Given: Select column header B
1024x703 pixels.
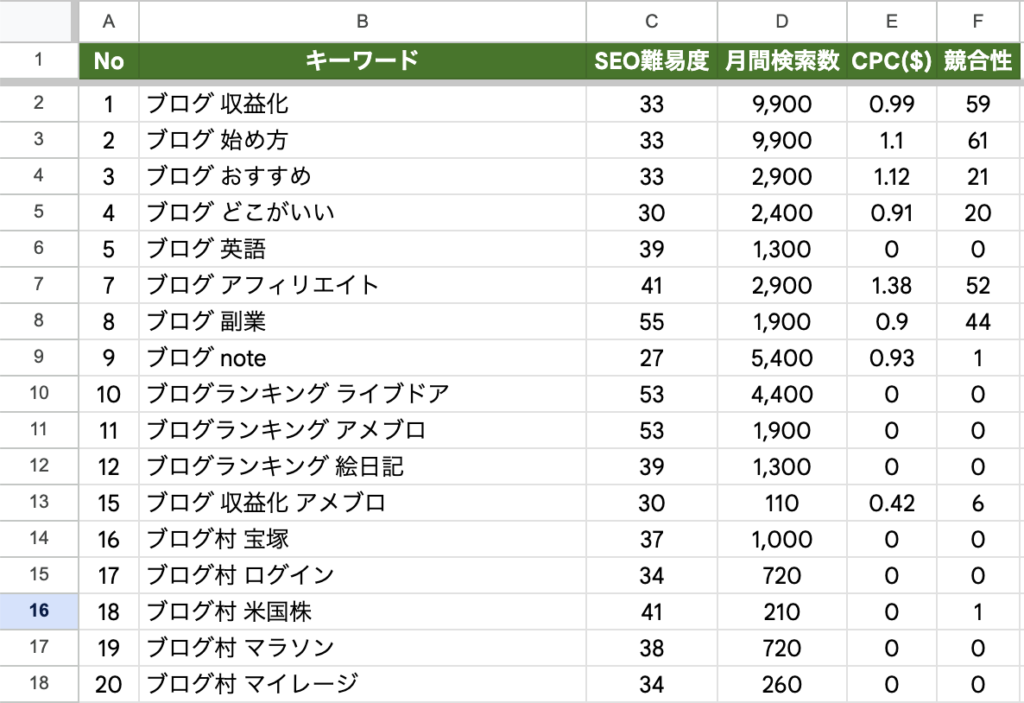Looking at the screenshot, I should pos(362,21).
